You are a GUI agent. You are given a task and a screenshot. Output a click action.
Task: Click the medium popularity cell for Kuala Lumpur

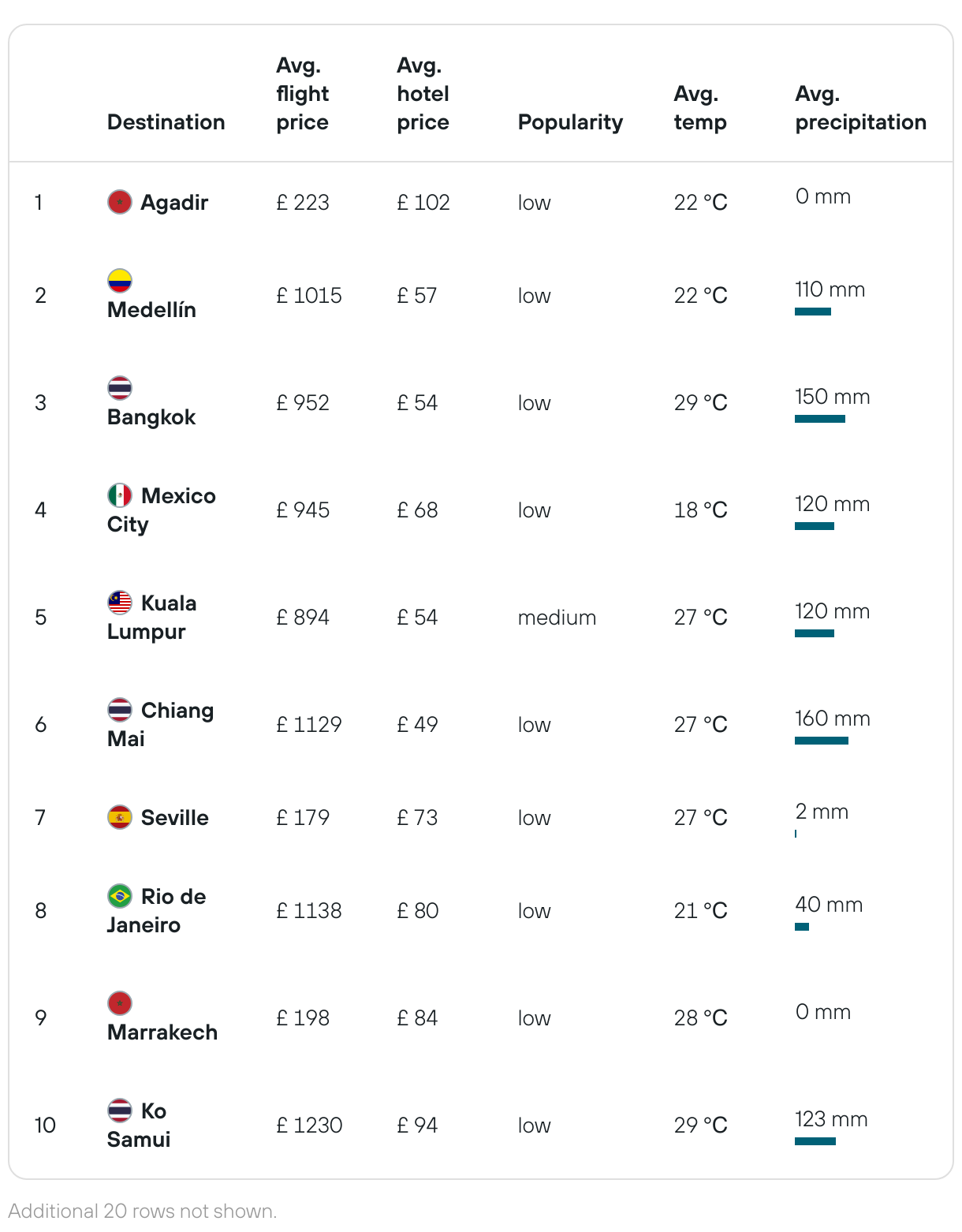click(557, 618)
